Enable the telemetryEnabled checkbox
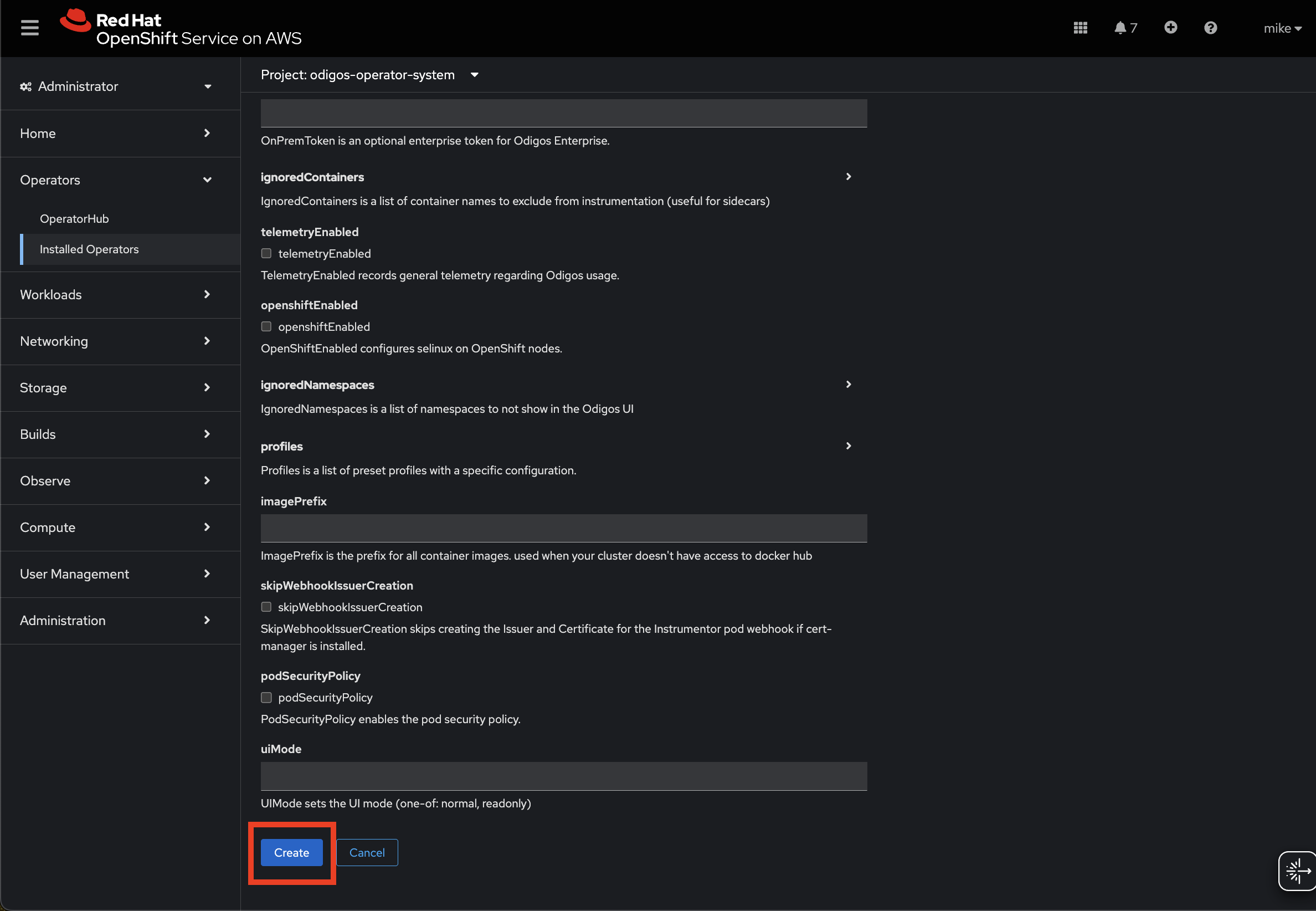The height and width of the screenshot is (911, 1316). pos(266,253)
